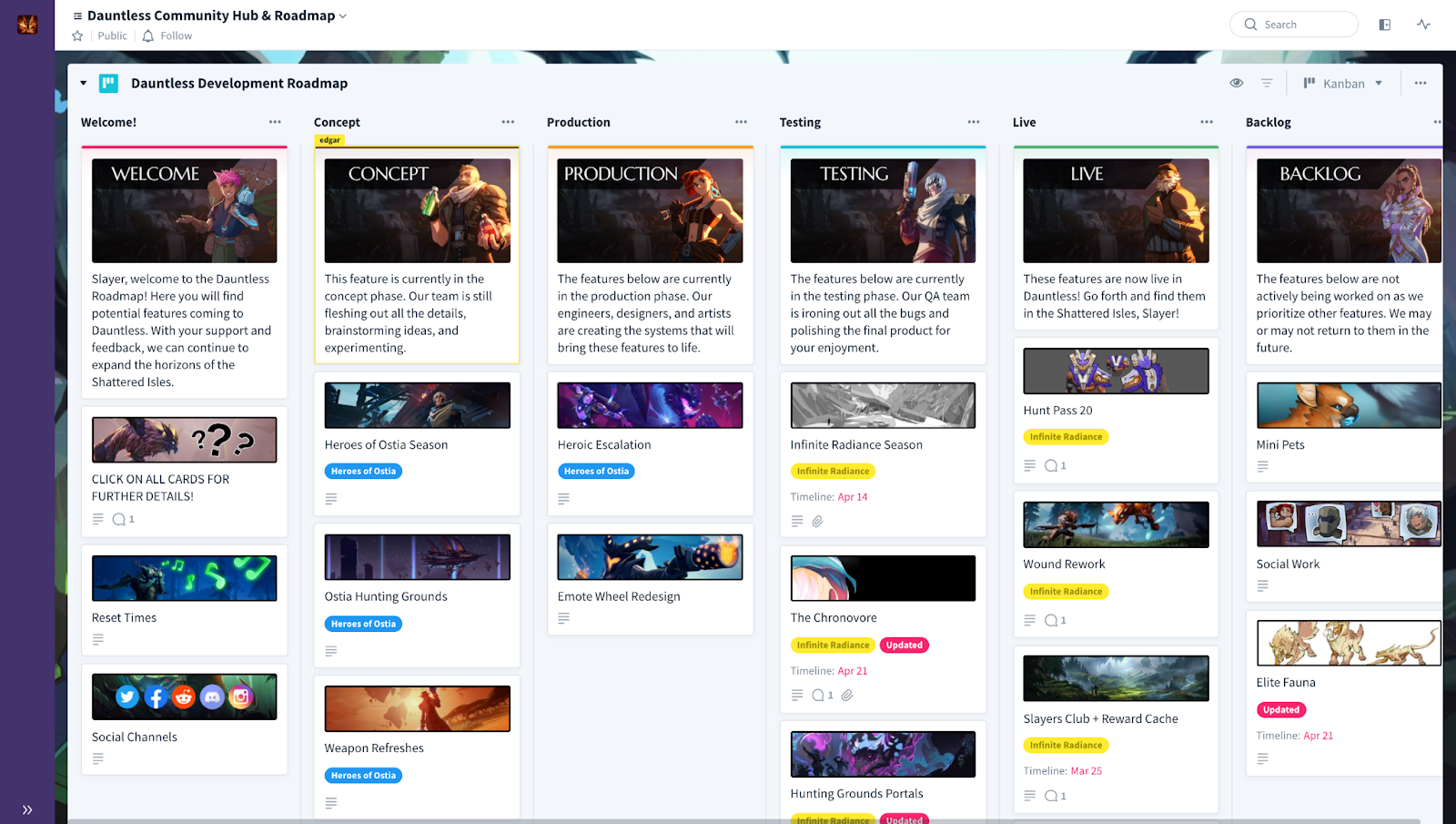This screenshot has height=824, width=1456.
Task: Click the teal board icon beside the roadmap title
Action: click(x=108, y=83)
